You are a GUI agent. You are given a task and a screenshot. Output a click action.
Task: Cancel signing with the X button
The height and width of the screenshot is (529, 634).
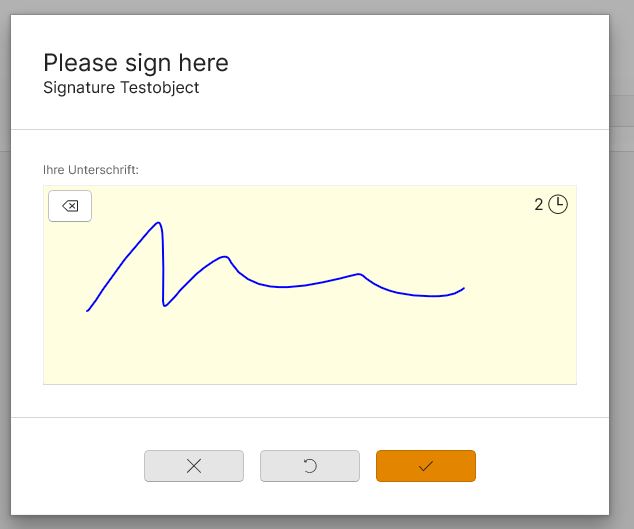point(194,466)
